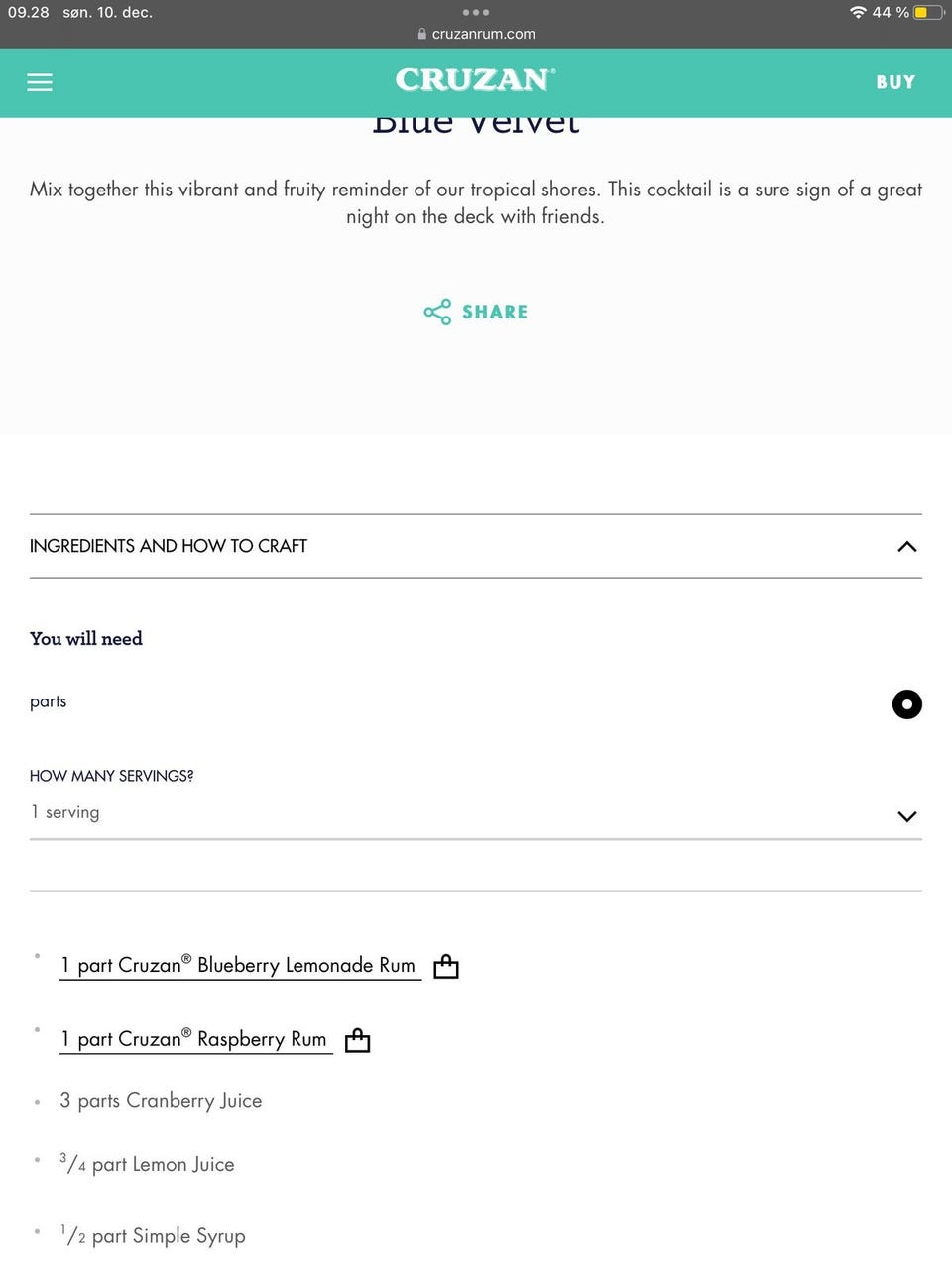The height and width of the screenshot is (1270, 952).
Task: Open the Cruzan Raspberry Rum link
Action: 194,1039
